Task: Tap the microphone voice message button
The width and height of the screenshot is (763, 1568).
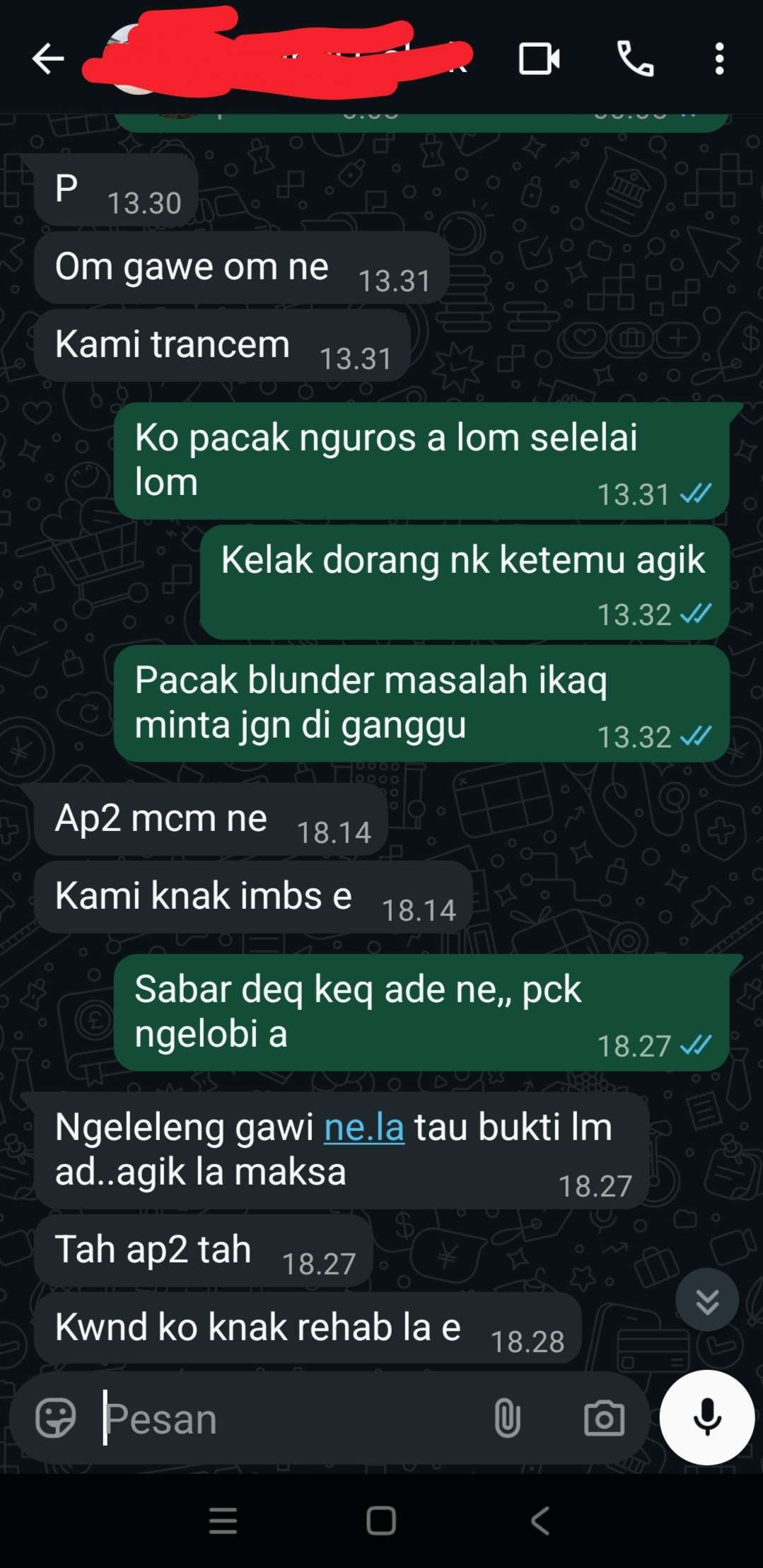Action: point(706,1417)
